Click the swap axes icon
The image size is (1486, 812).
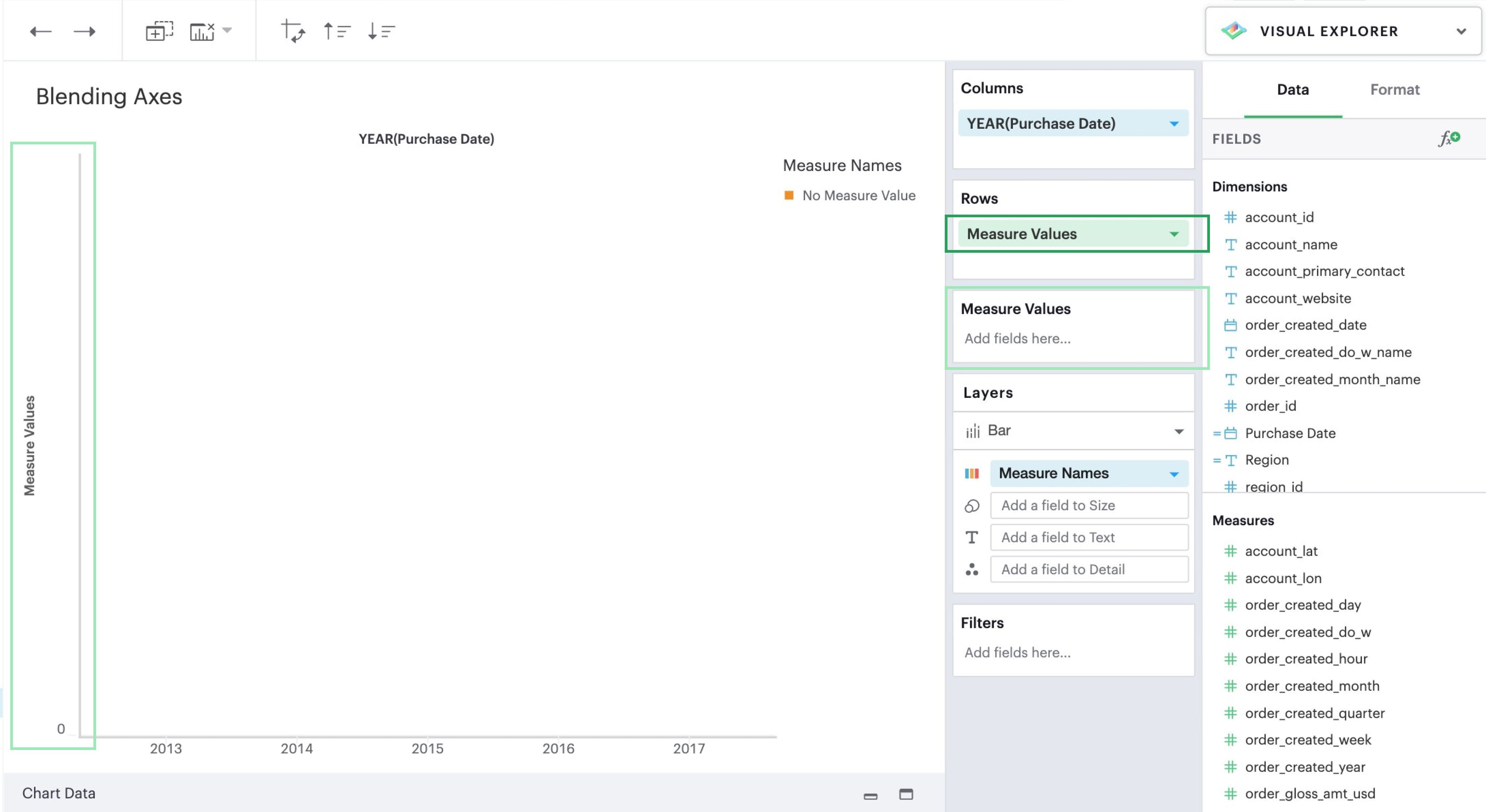tap(293, 31)
